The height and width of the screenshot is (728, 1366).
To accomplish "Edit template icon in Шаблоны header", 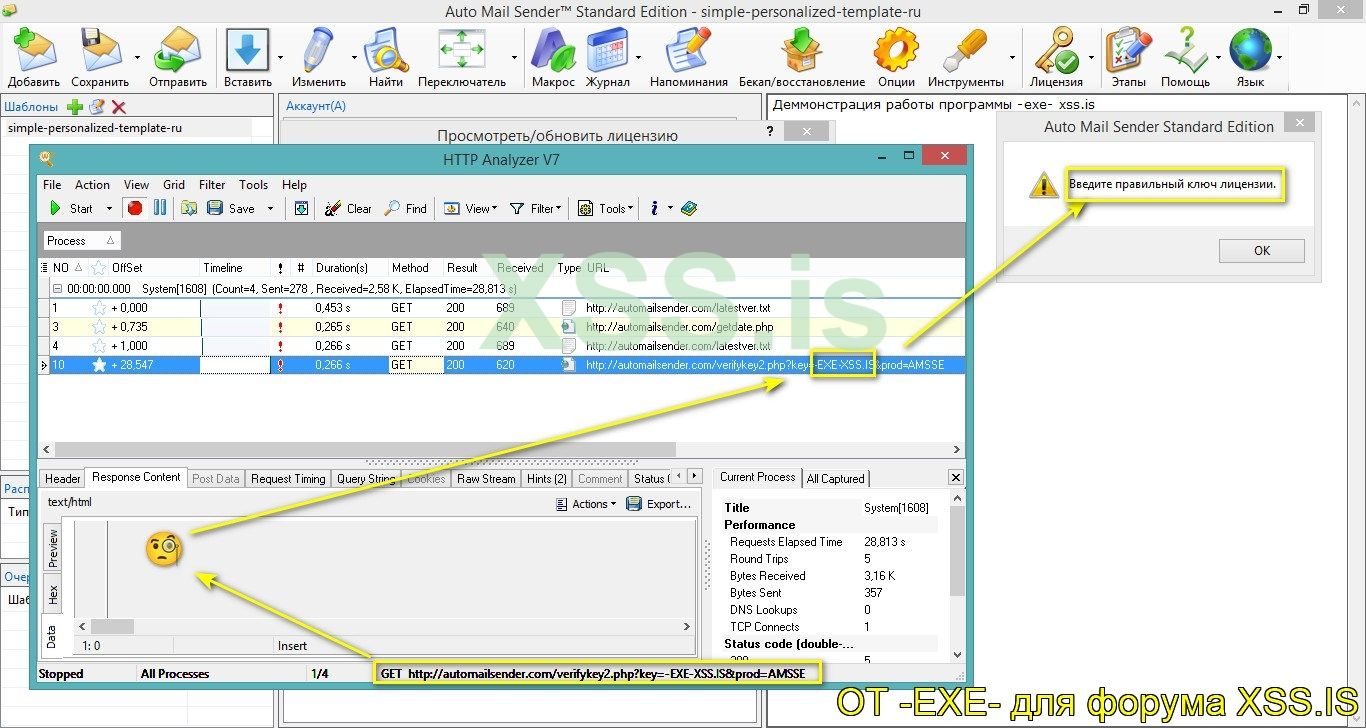I will click(x=97, y=107).
